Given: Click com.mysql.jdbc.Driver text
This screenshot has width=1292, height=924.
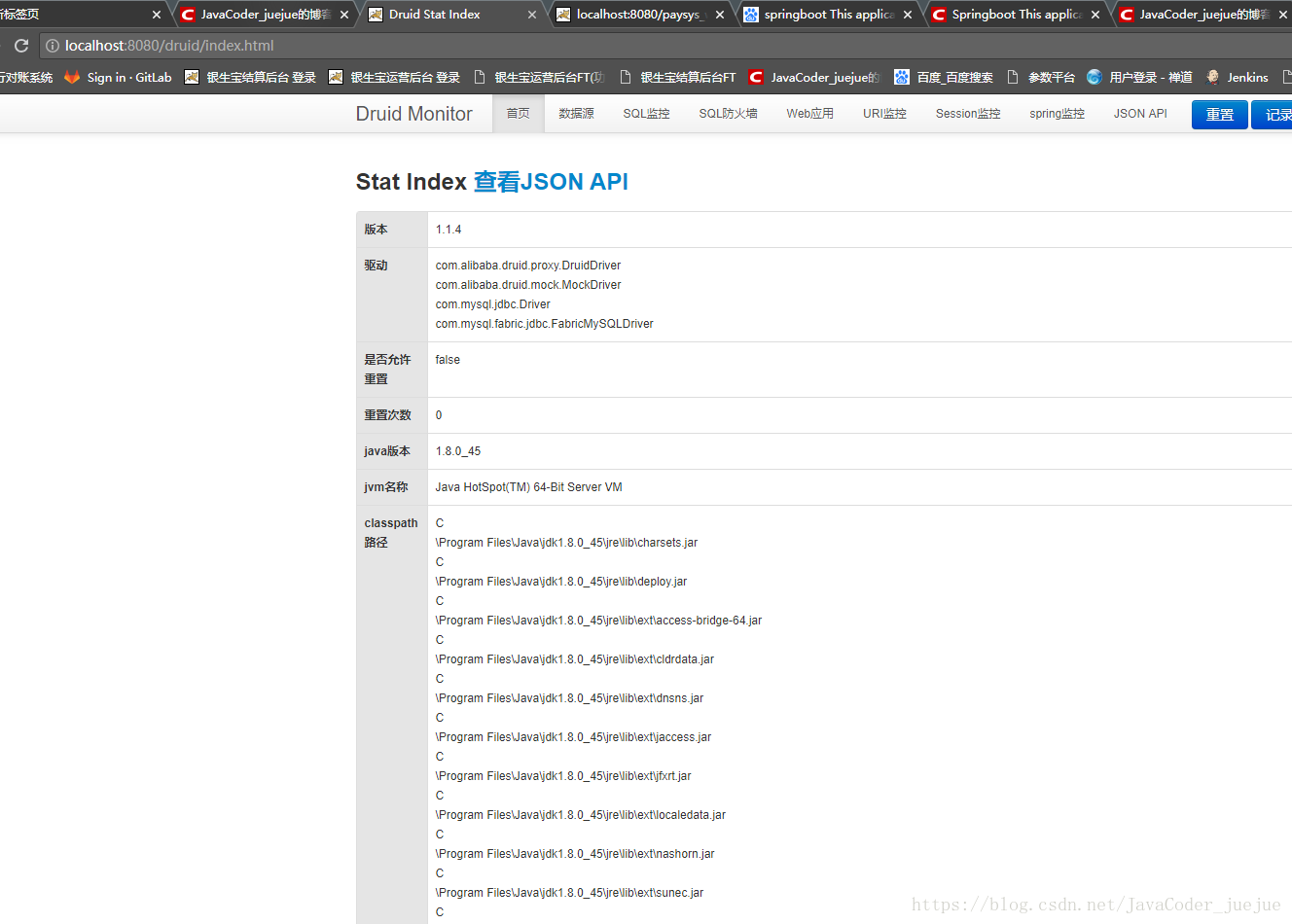Looking at the screenshot, I should [492, 304].
